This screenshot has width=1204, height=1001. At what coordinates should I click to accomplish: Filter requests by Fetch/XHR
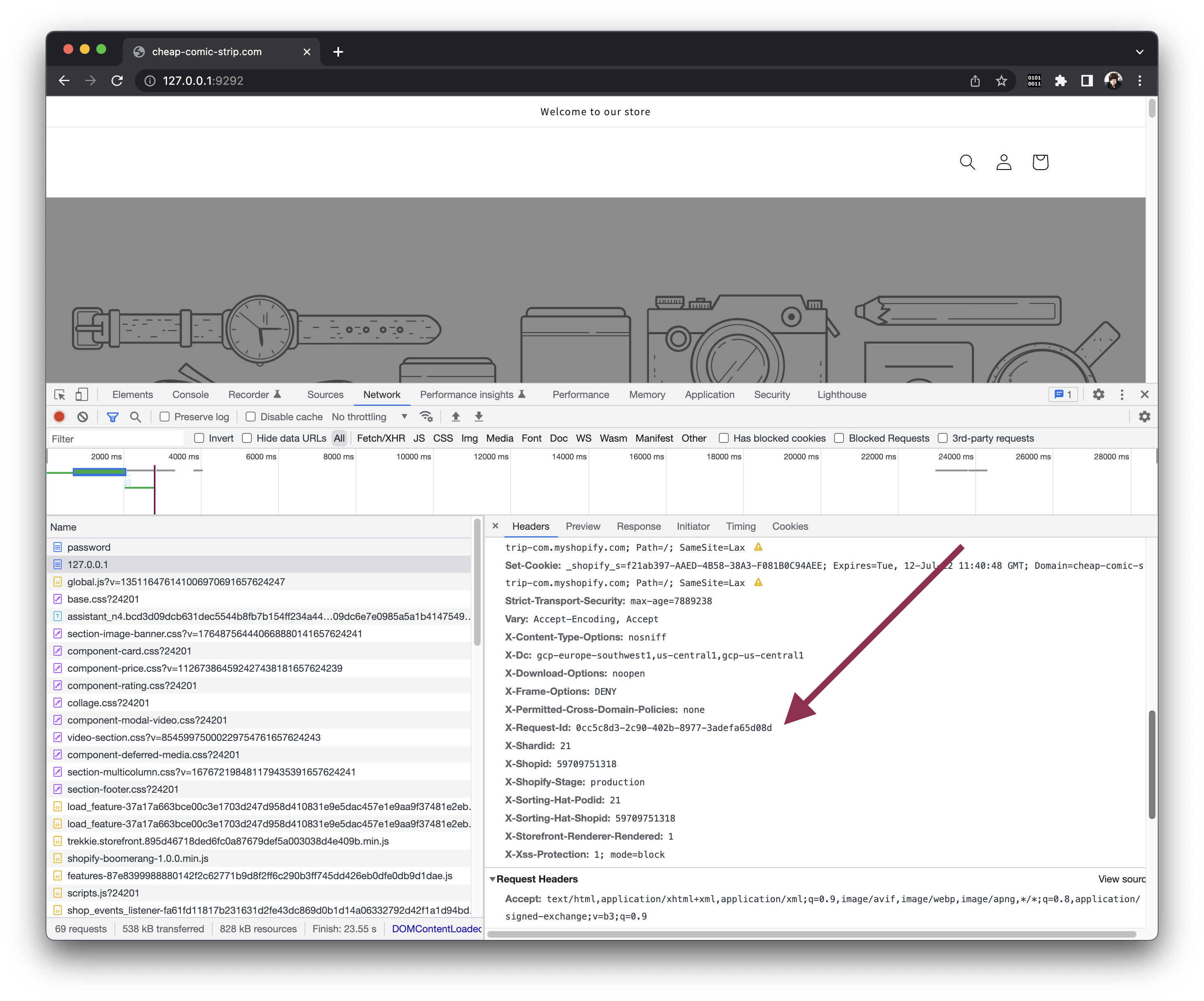point(381,438)
